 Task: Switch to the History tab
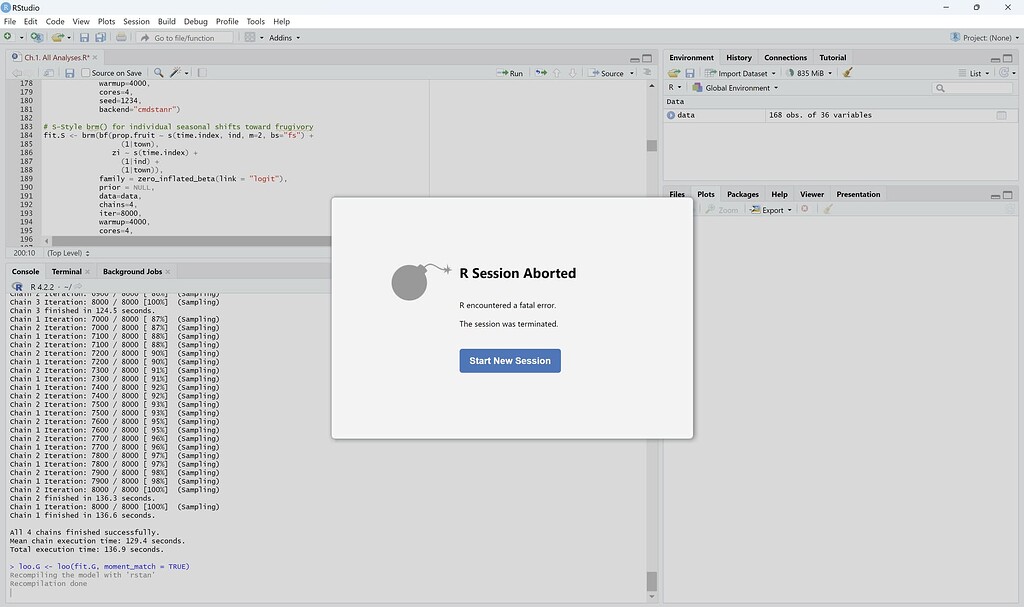point(739,57)
